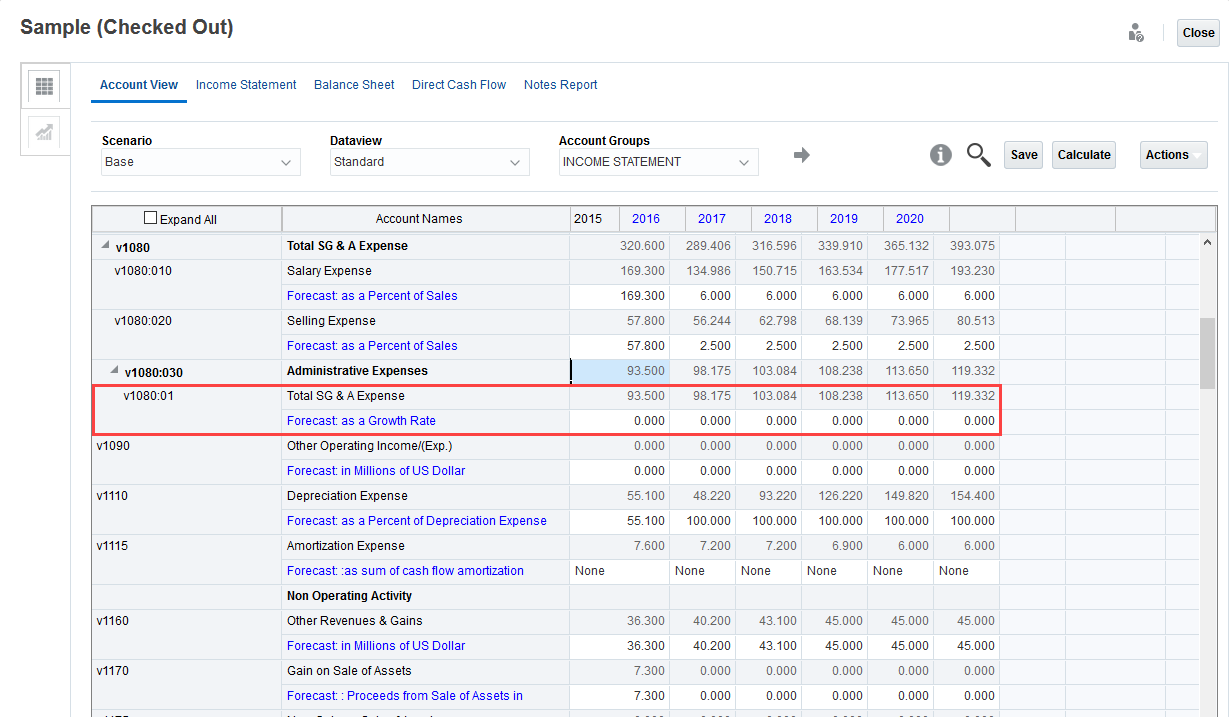1229x717 pixels.
Task: Switch to the Balance Sheet tab
Action: [354, 85]
